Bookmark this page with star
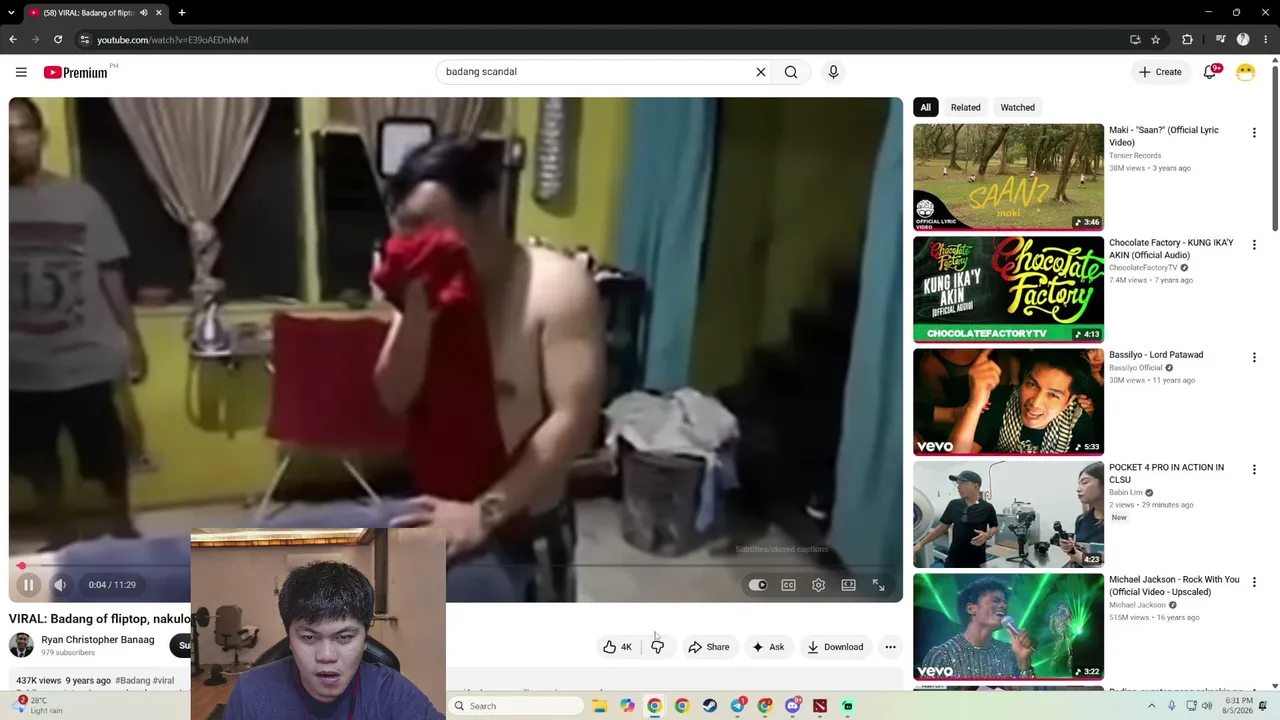1280x720 pixels. [x=1156, y=40]
